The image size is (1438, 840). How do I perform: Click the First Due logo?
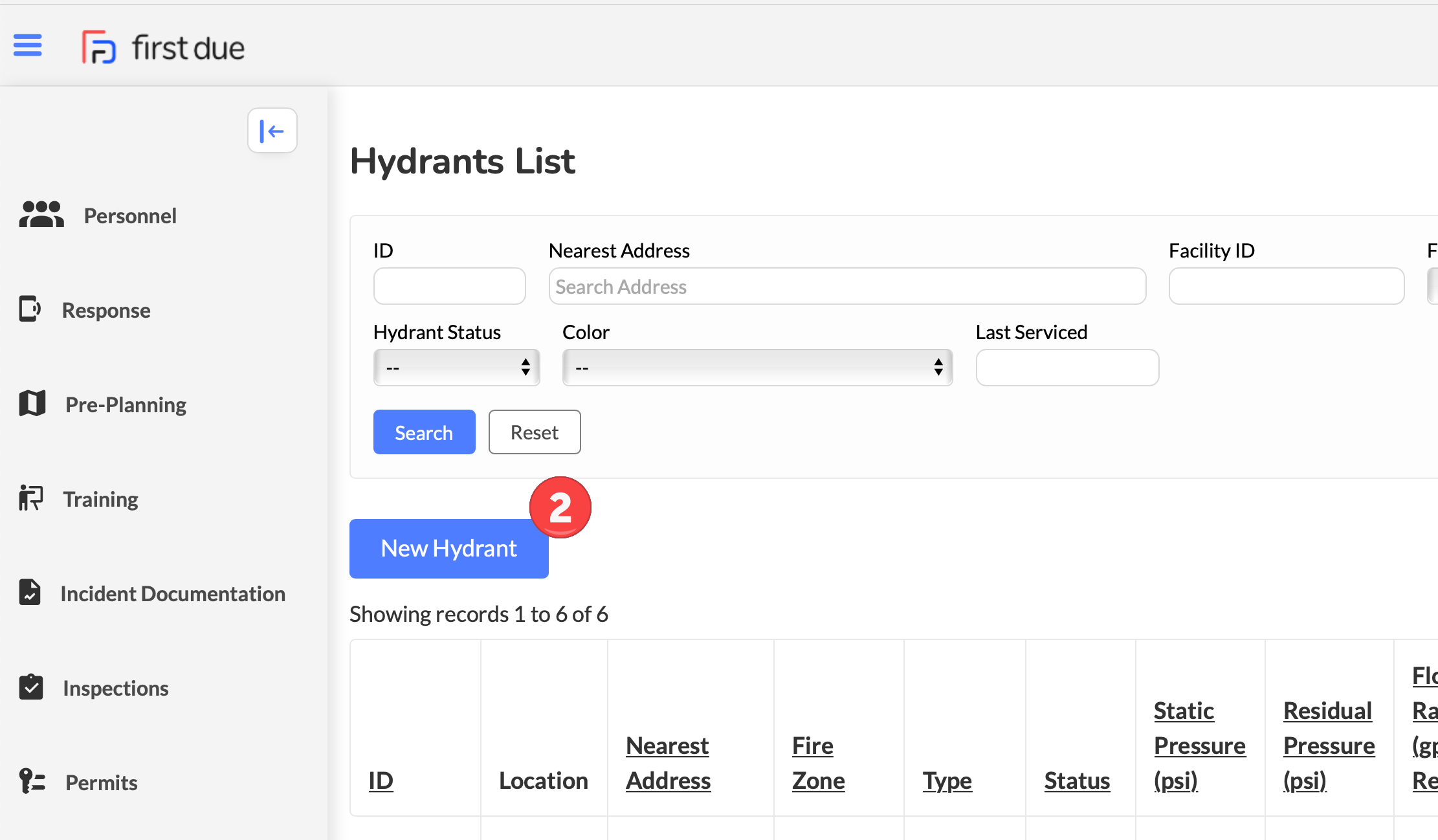pyautogui.click(x=163, y=47)
